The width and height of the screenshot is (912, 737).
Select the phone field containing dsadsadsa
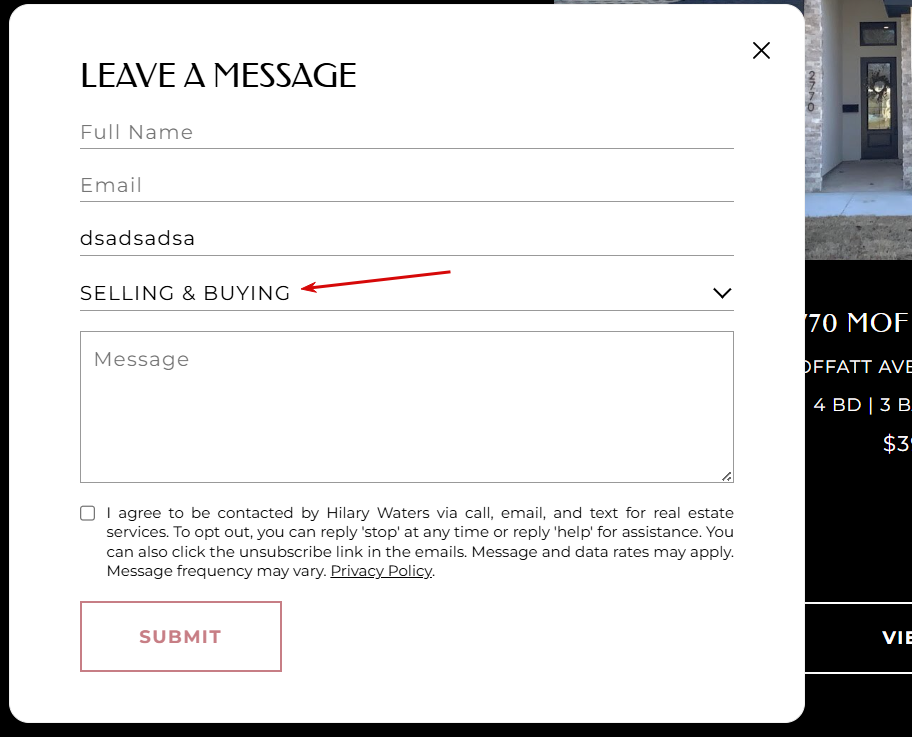tap(407, 238)
